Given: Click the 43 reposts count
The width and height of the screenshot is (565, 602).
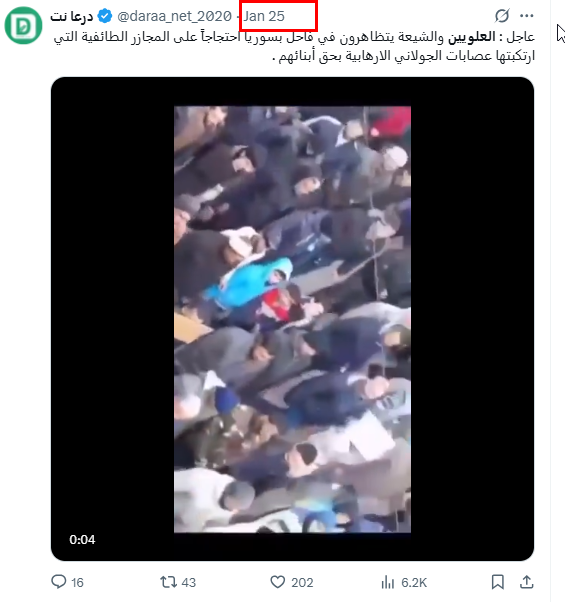Looking at the screenshot, I should [188, 582].
